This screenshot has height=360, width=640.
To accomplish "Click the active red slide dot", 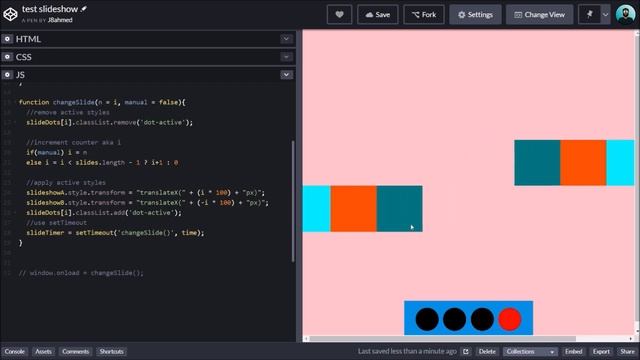I will point(510,319).
